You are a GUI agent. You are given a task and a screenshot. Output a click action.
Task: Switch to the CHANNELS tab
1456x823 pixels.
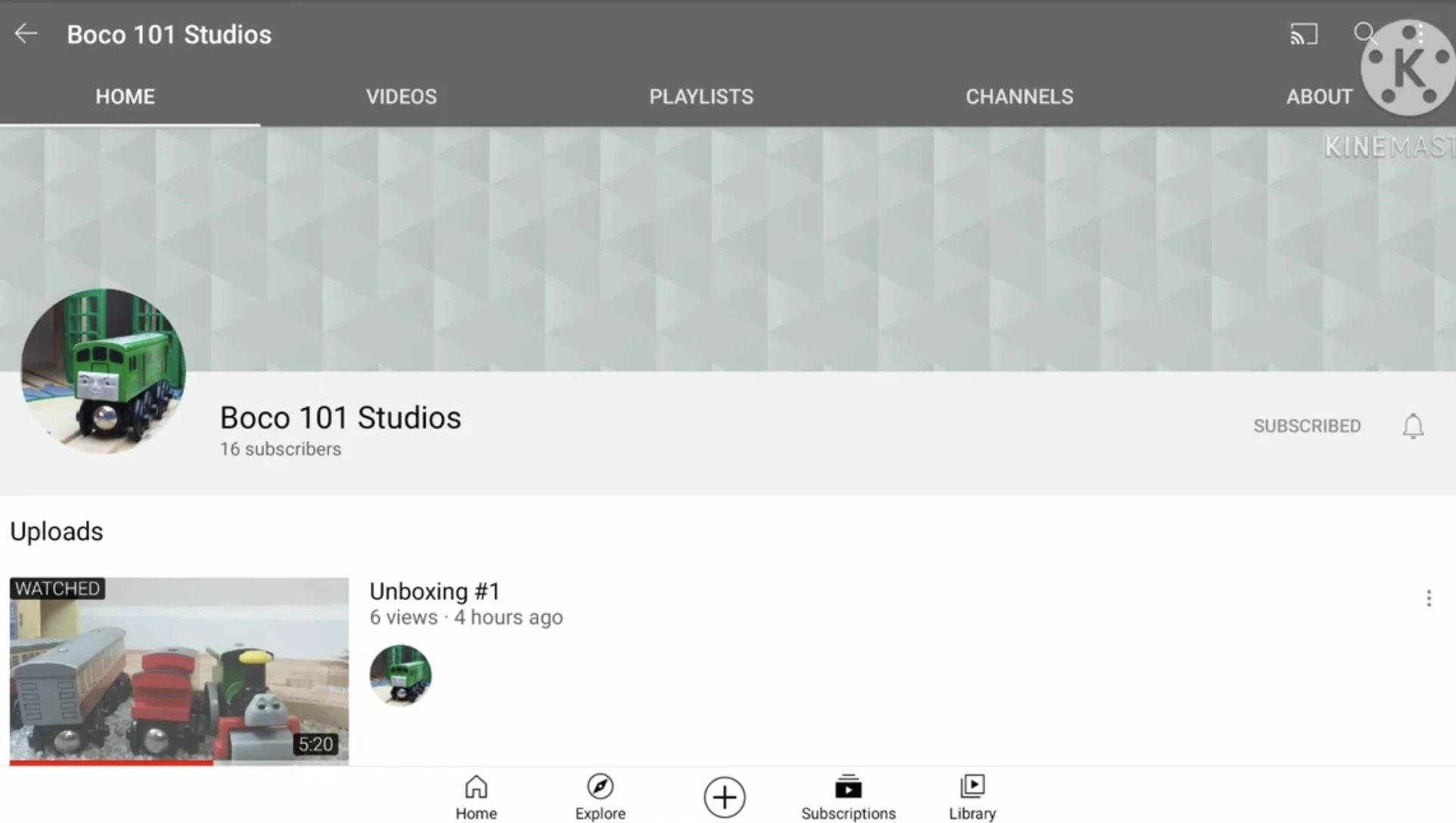(x=1019, y=97)
